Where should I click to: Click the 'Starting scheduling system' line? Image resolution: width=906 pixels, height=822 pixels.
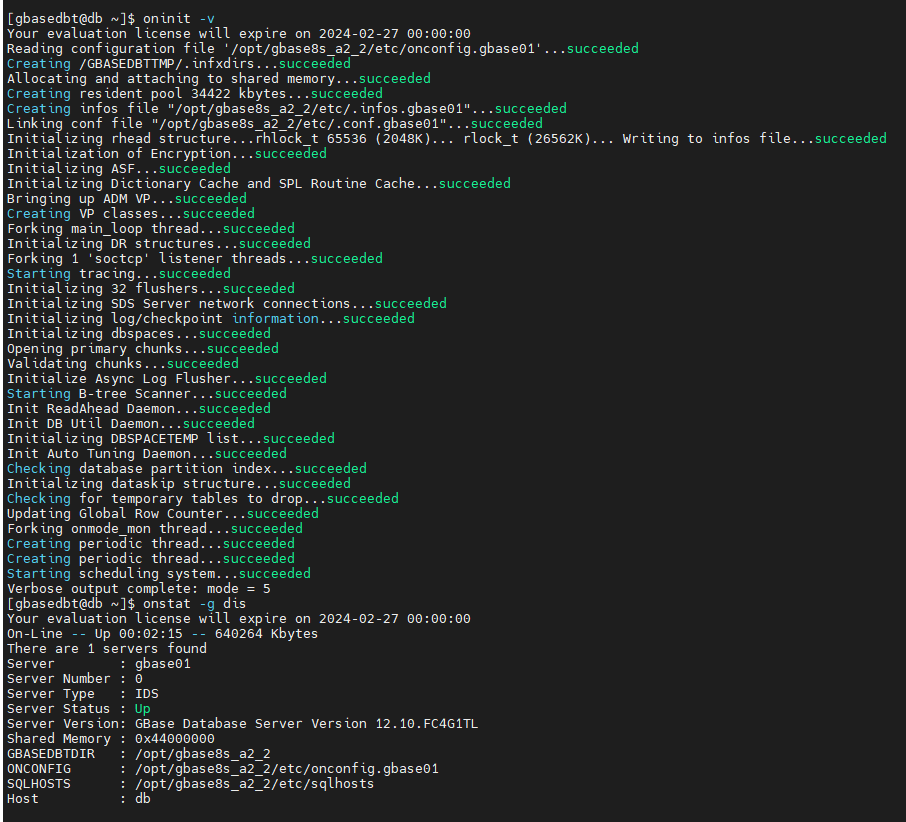point(122,573)
